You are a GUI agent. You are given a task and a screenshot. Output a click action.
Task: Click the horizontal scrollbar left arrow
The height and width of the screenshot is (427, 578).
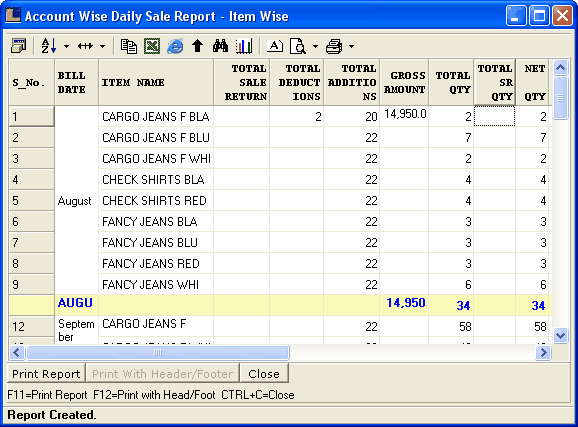pyautogui.click(x=17, y=353)
